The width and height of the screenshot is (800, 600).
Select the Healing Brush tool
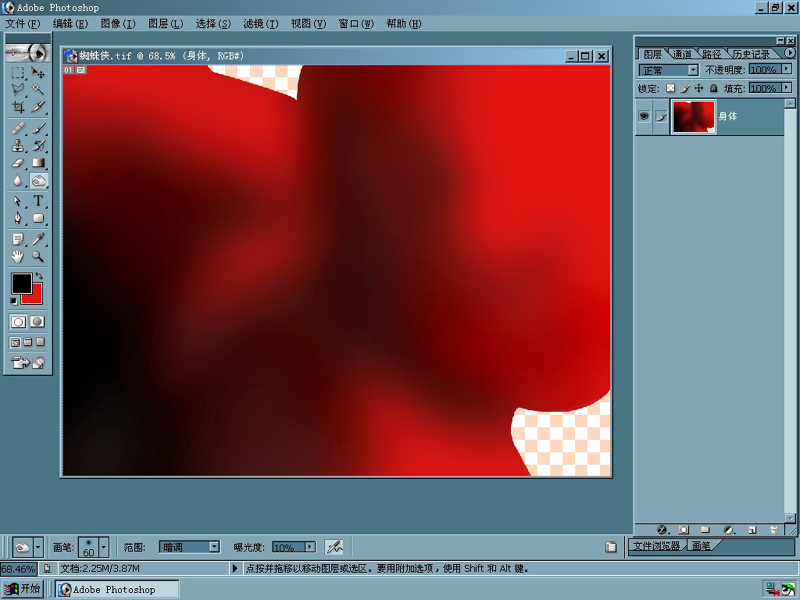pyautogui.click(x=18, y=128)
